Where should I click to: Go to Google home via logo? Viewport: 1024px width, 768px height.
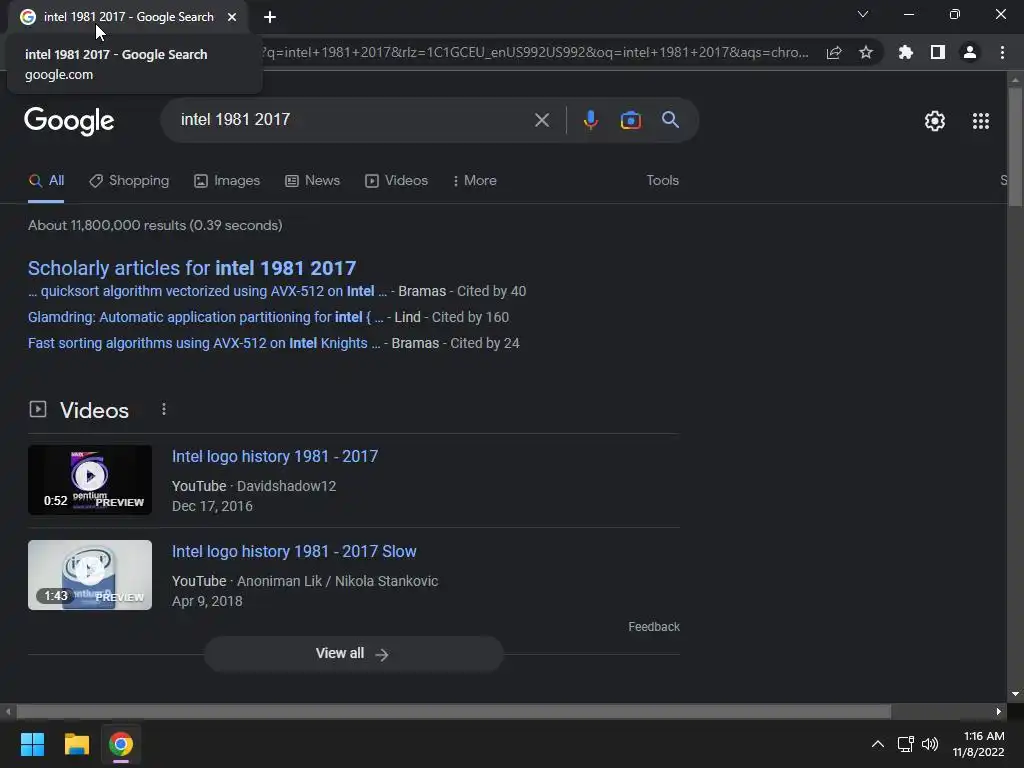69,121
